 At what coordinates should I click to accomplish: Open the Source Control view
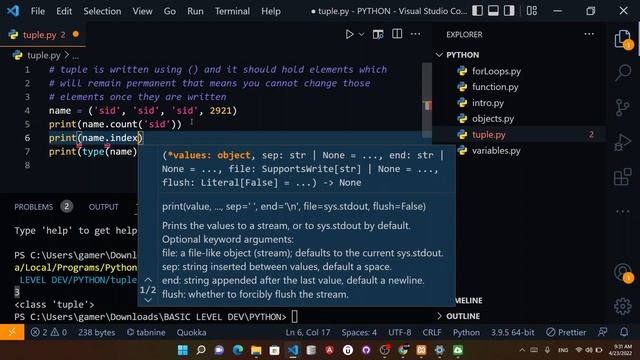pyautogui.click(x=622, y=108)
